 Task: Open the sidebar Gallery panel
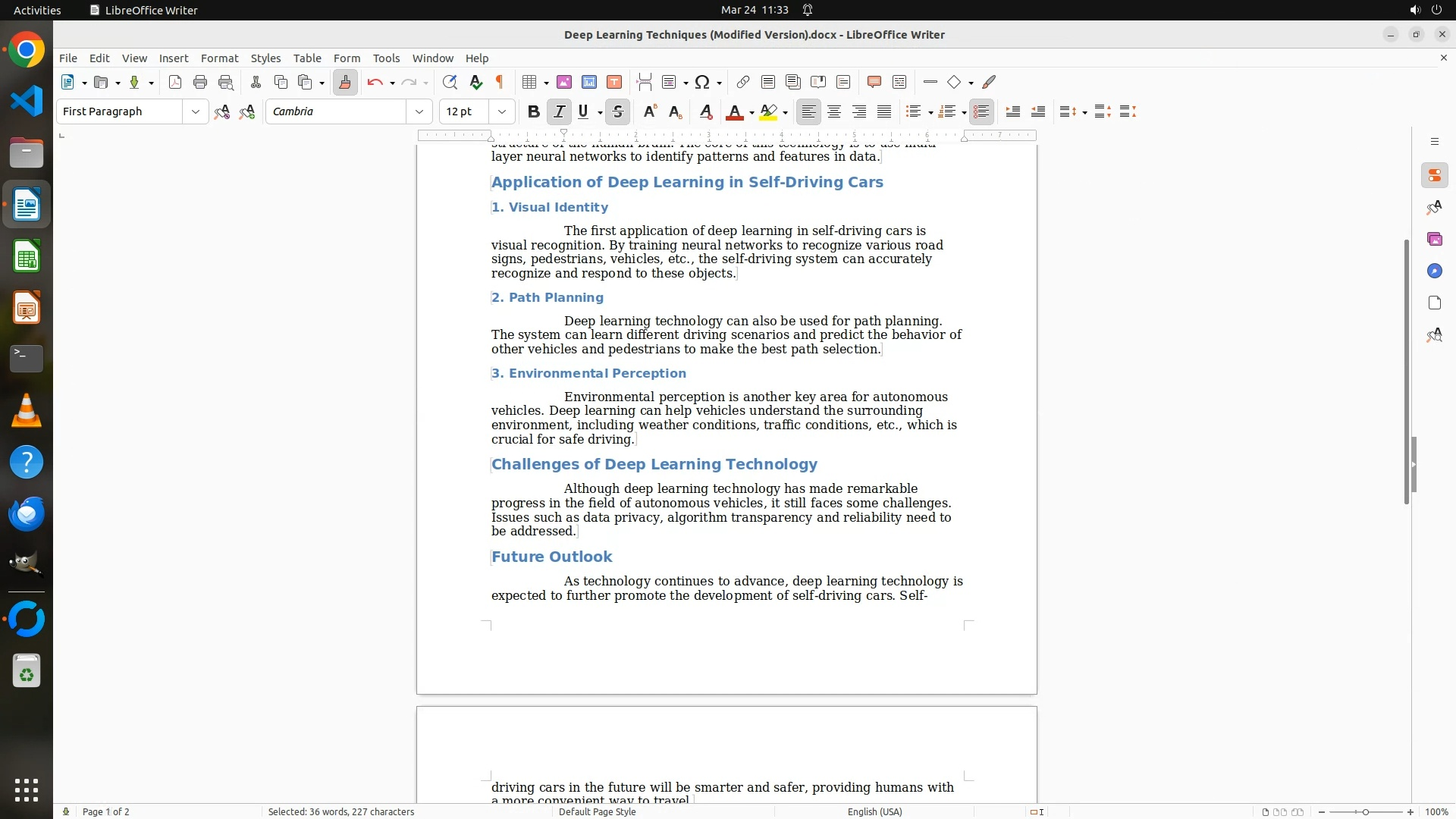click(1434, 240)
